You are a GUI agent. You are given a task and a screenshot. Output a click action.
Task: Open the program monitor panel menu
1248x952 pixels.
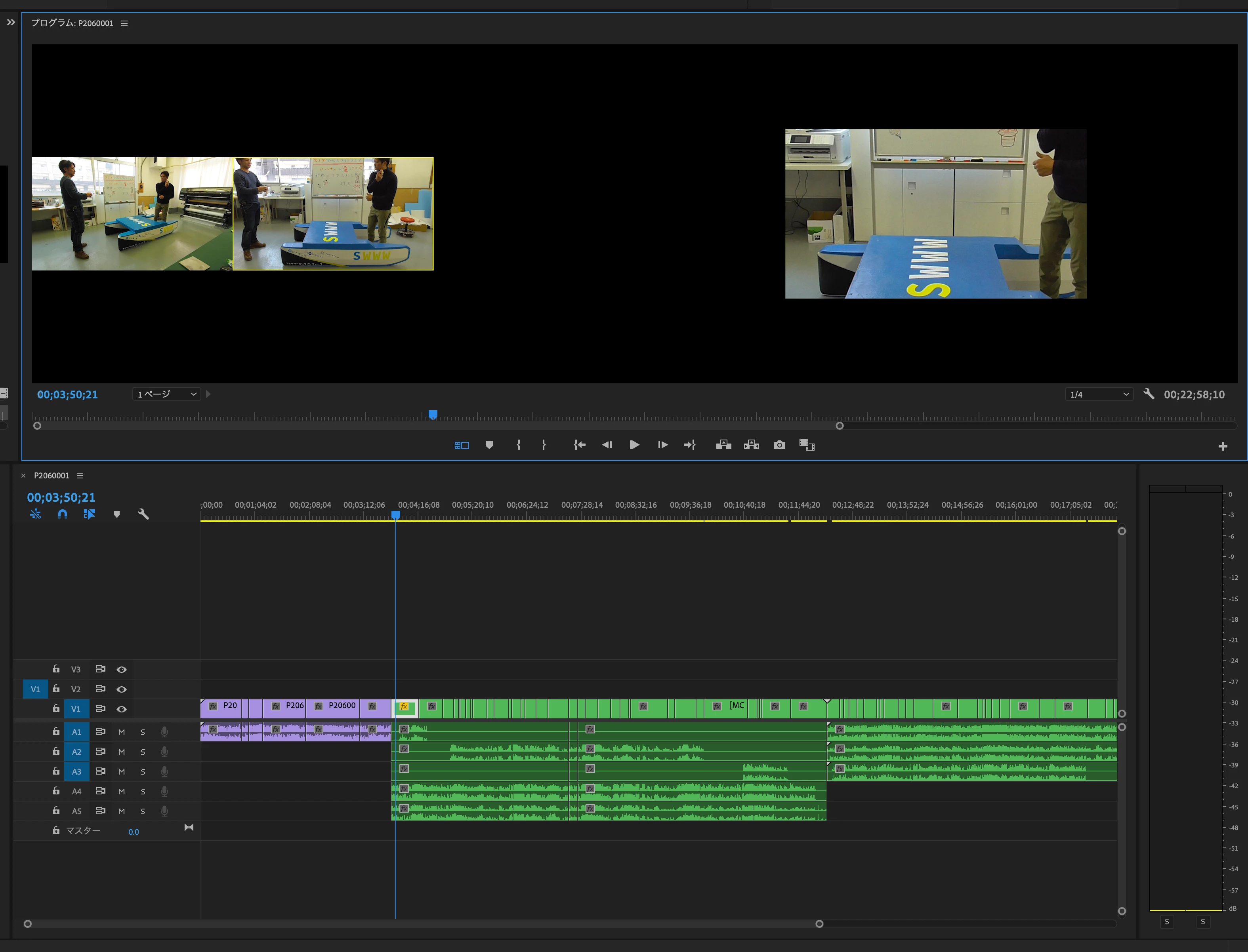pyautogui.click(x=124, y=23)
